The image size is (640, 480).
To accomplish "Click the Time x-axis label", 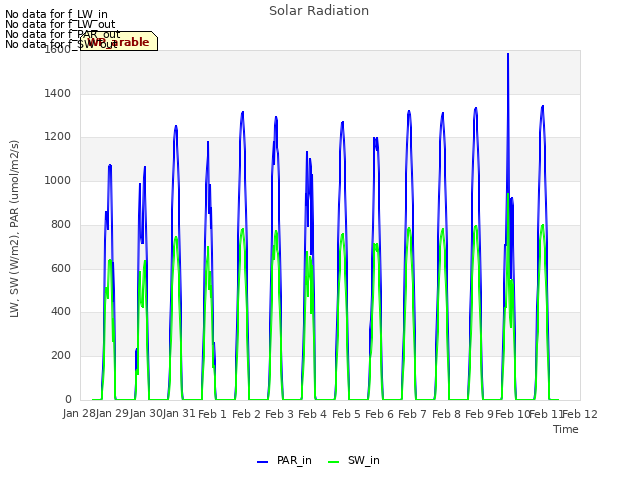I will (566, 429).
